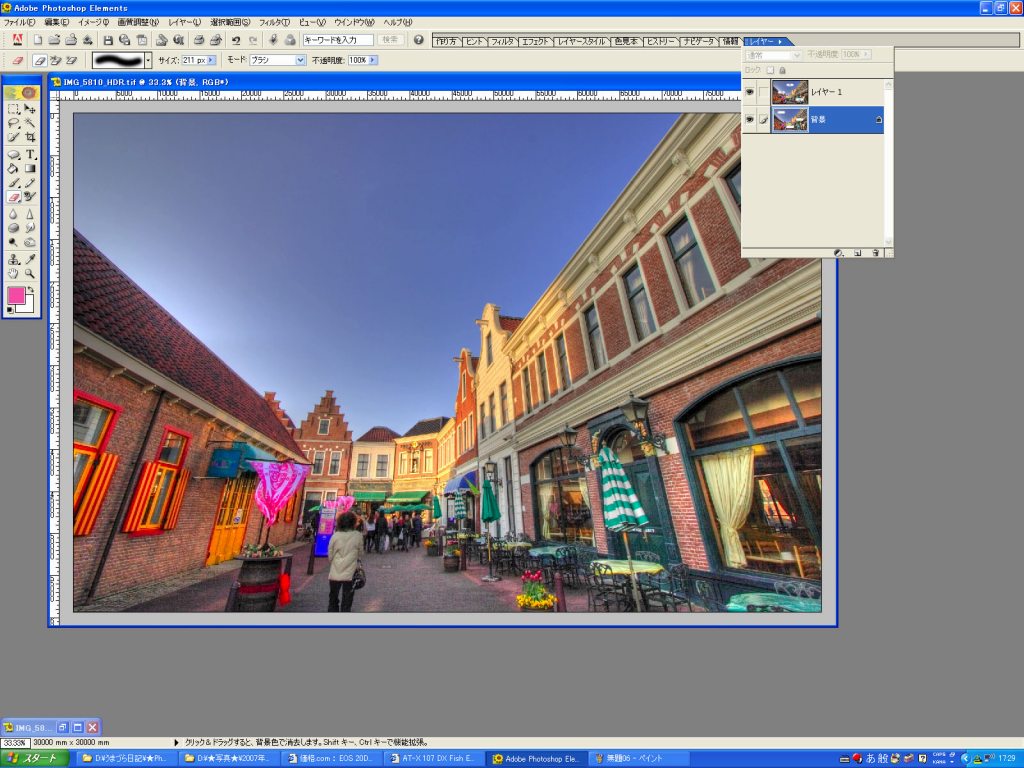The width and height of the screenshot is (1024, 768).
Task: Open Windows スタート button
Action: [x=35, y=758]
